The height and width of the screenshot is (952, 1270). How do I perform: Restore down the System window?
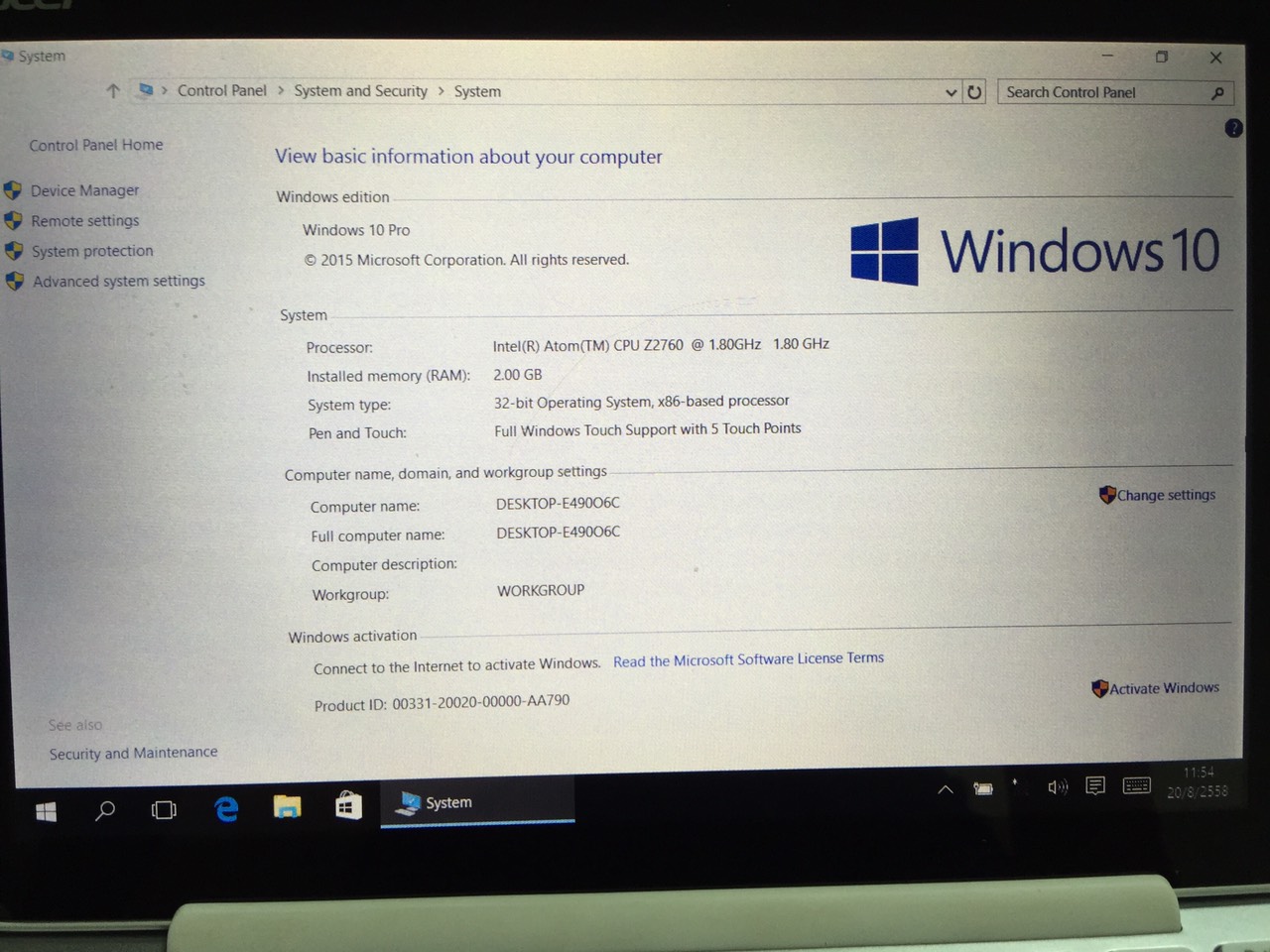tap(1162, 57)
